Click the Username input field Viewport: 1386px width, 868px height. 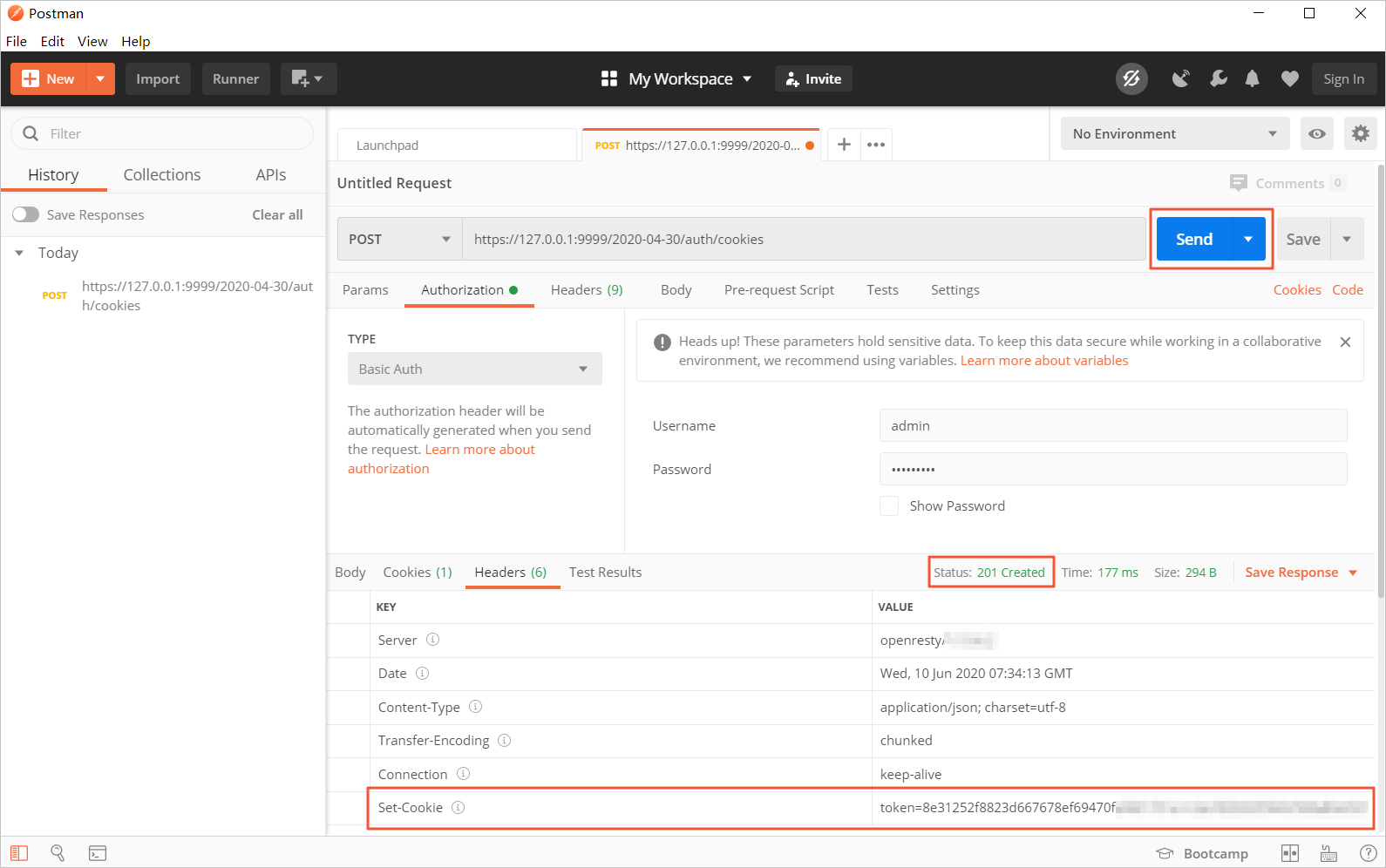pos(1113,425)
